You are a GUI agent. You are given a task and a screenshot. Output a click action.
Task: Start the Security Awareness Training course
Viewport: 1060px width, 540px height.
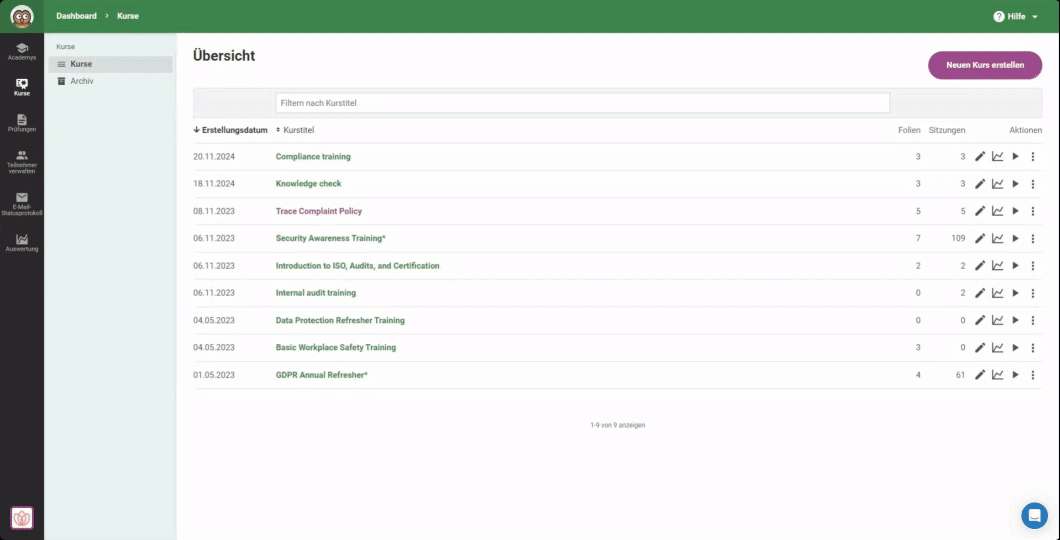click(1015, 239)
